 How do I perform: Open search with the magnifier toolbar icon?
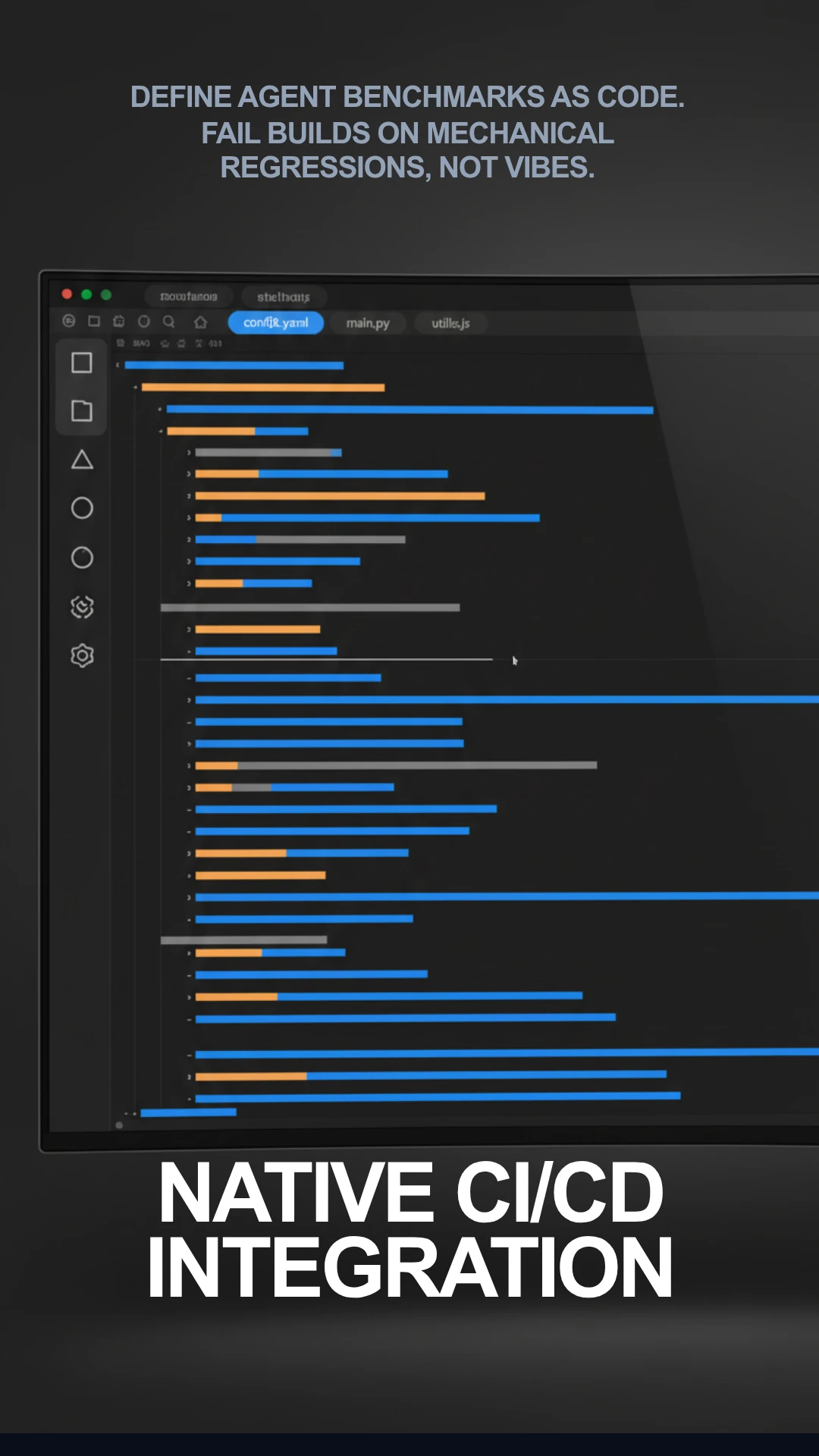(169, 322)
